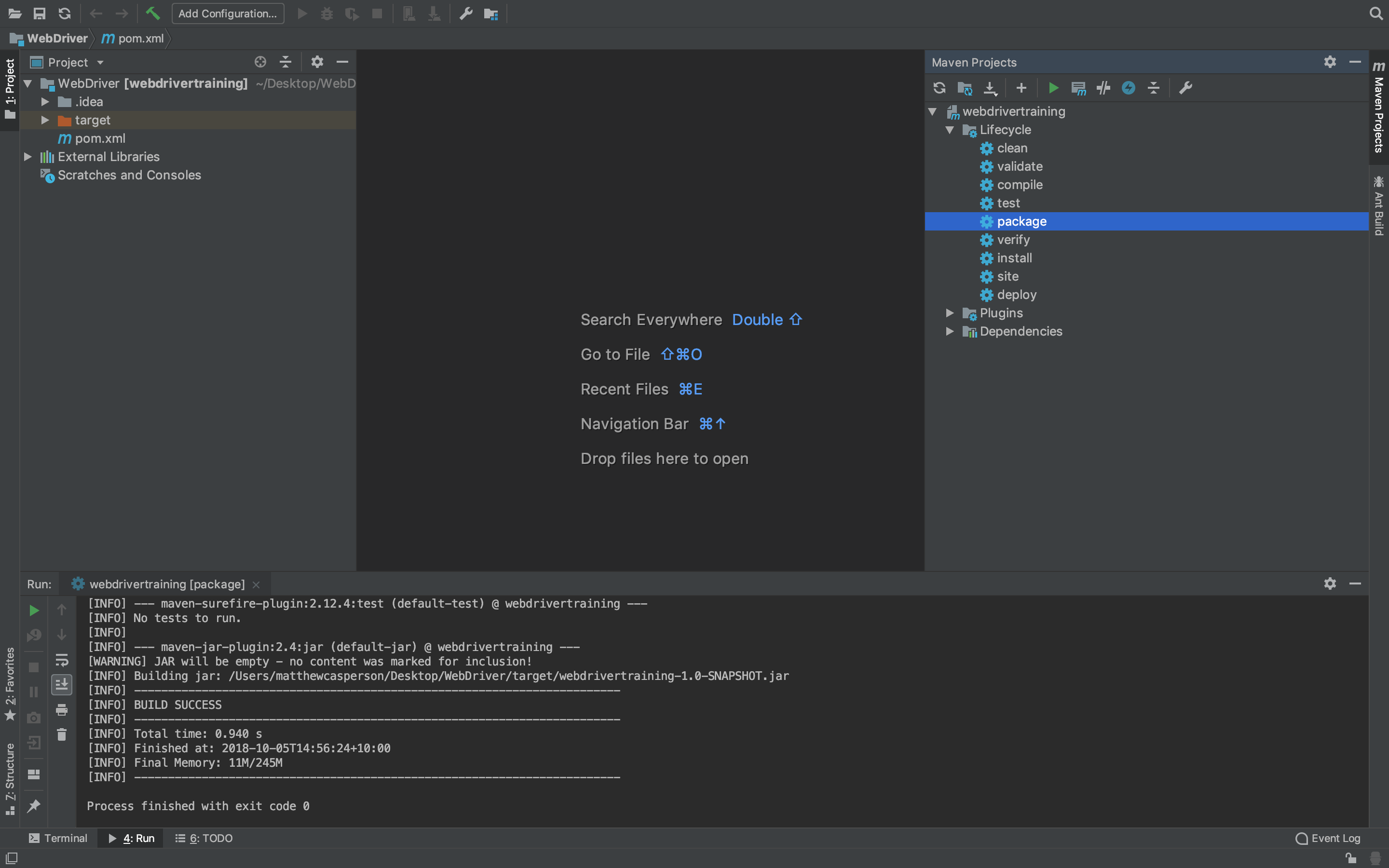Toggle Offline Mode in Maven toolbar
The width and height of the screenshot is (1389, 868).
[1103, 88]
